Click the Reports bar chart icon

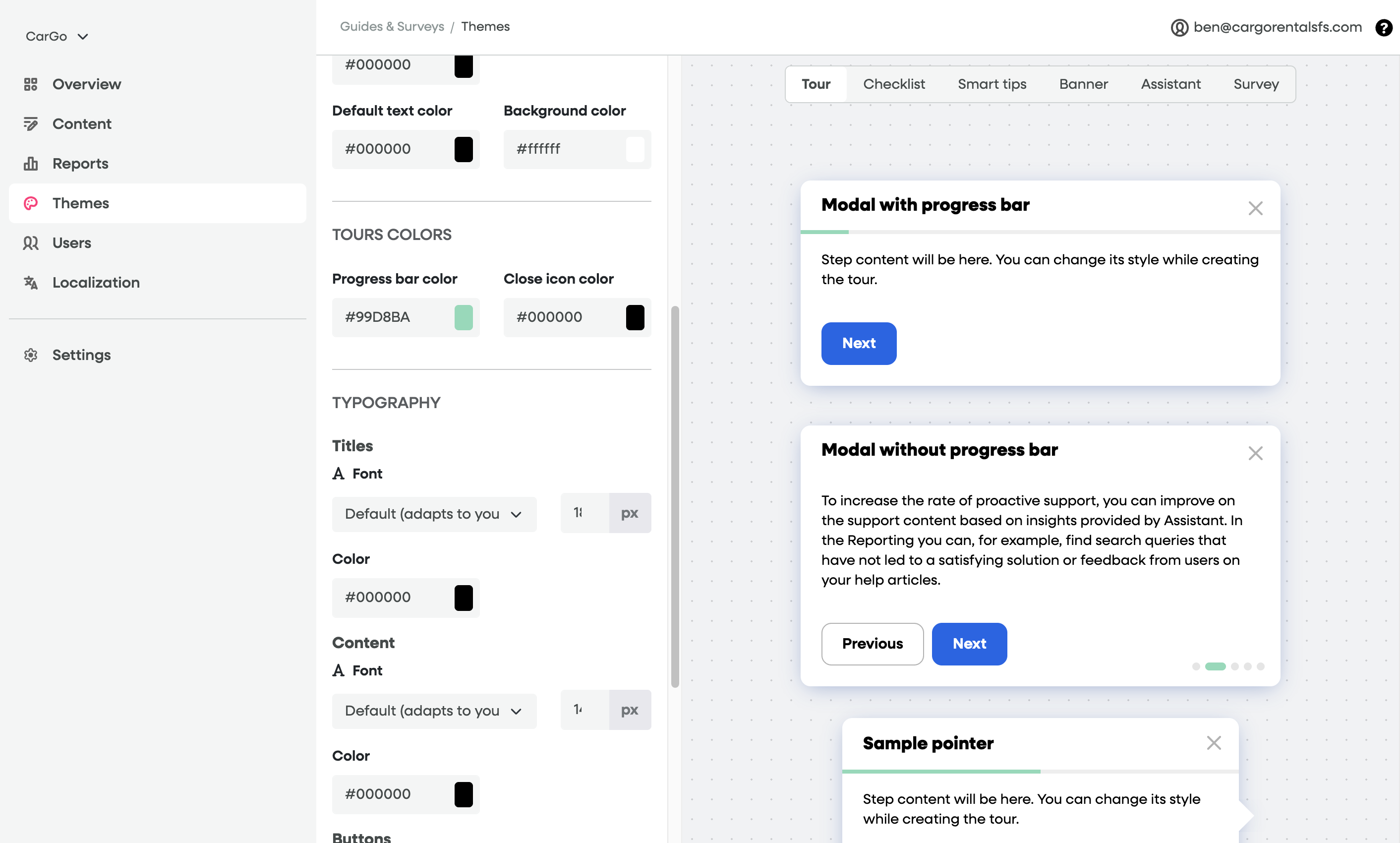pyautogui.click(x=31, y=164)
